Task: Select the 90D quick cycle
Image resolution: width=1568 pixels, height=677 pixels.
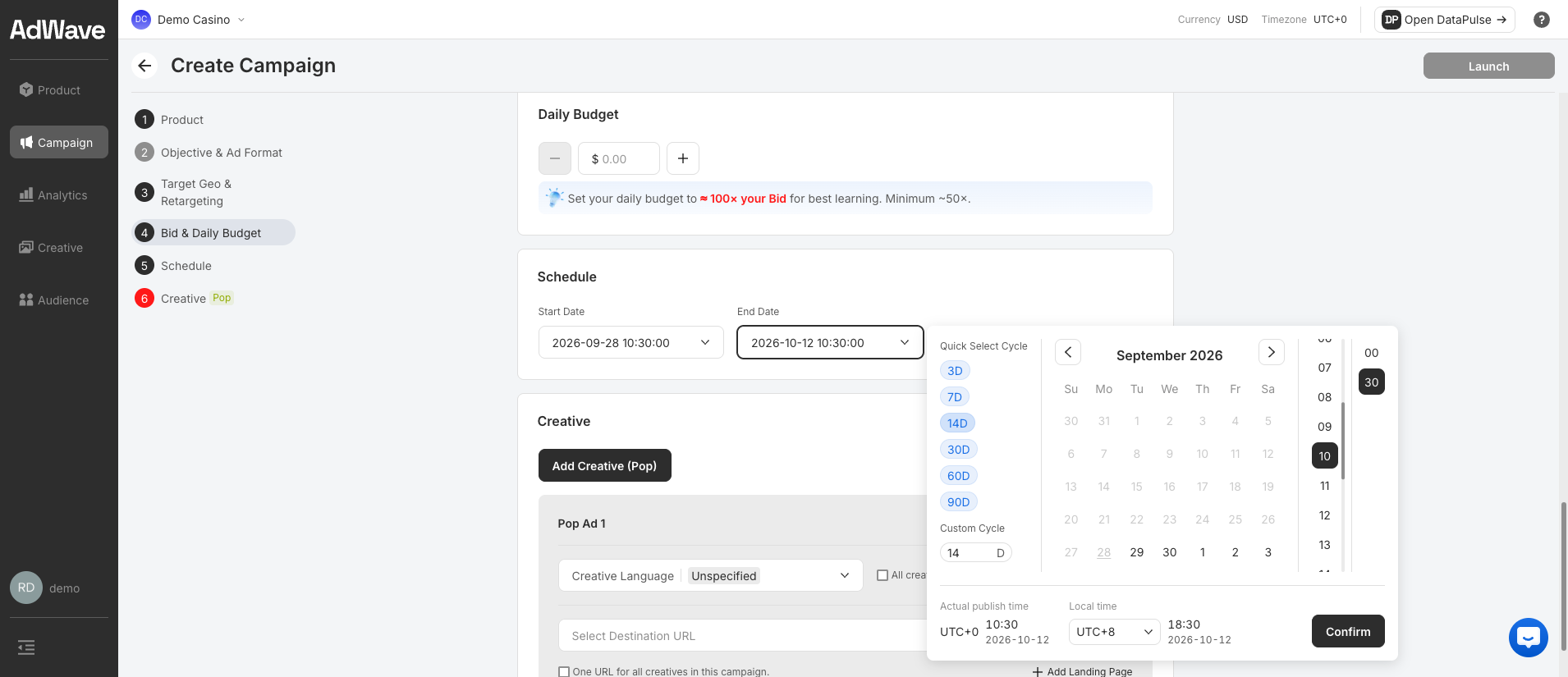Action: point(959,502)
